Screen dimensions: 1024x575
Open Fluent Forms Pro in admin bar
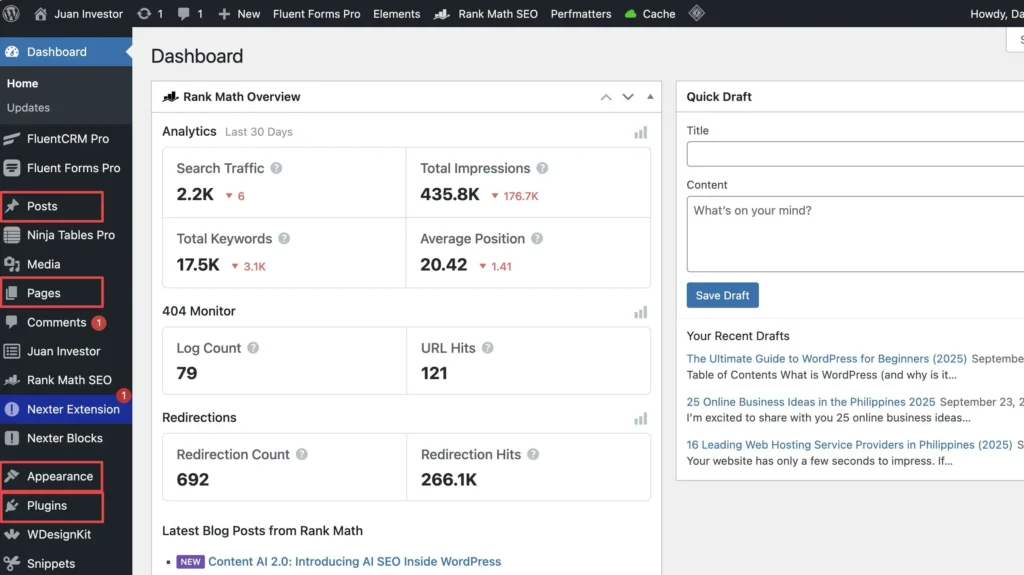pyautogui.click(x=316, y=14)
